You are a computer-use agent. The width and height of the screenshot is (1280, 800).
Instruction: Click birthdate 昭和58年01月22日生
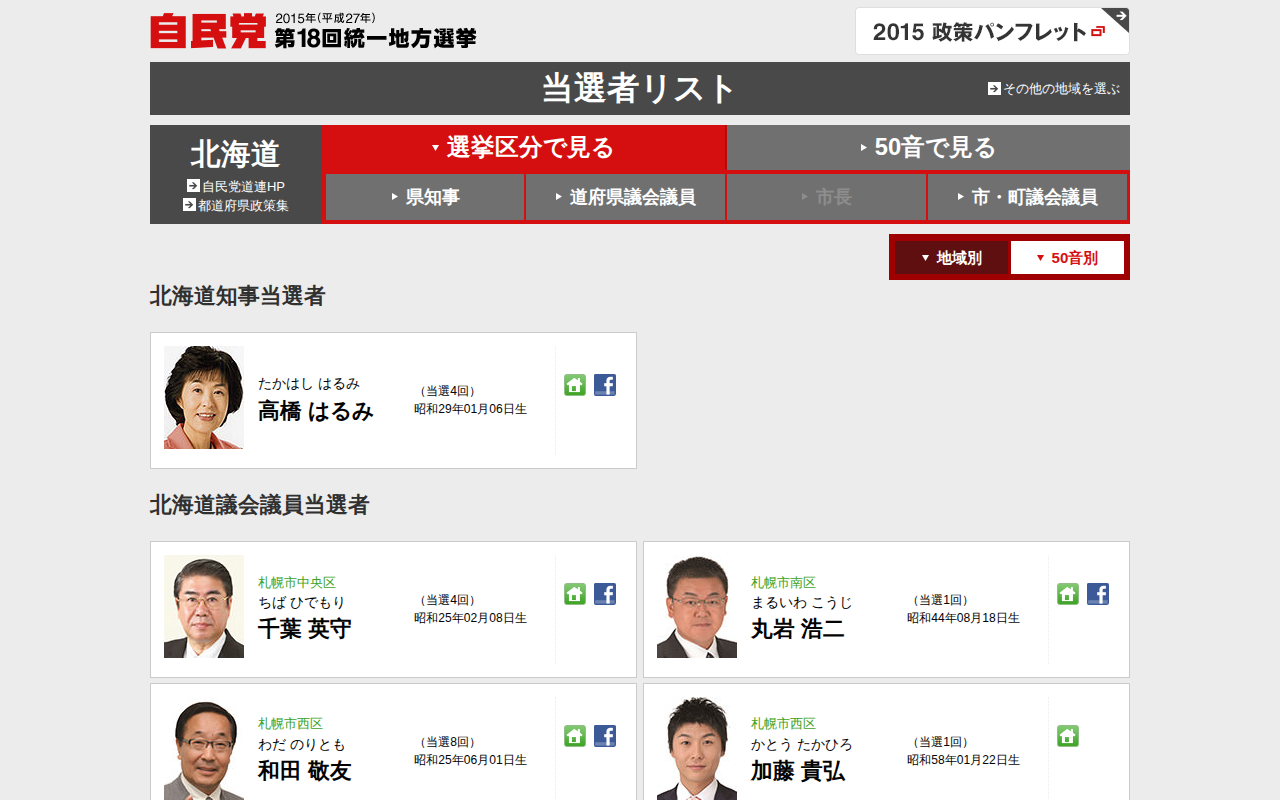pyautogui.click(x=964, y=760)
